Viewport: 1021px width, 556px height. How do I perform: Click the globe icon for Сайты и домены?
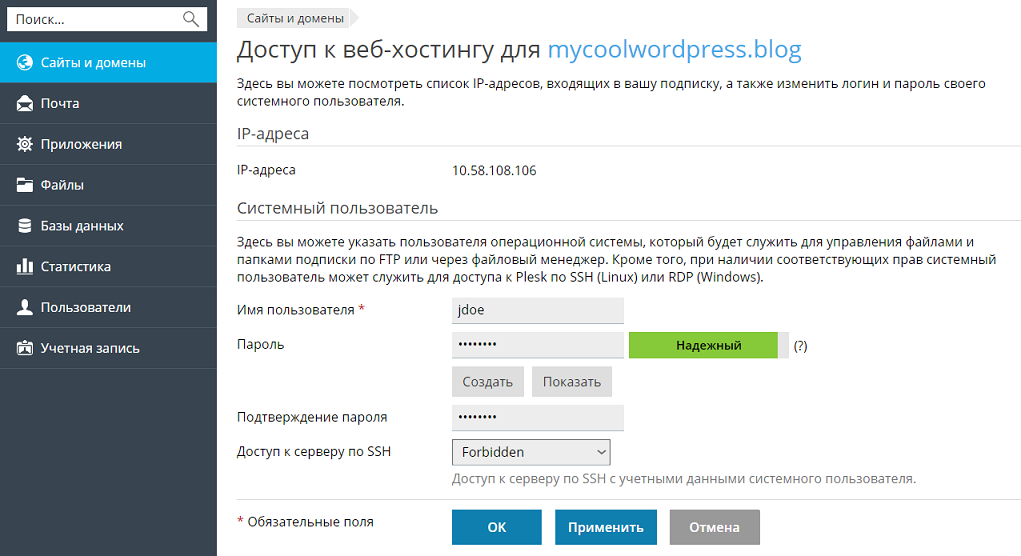click(25, 63)
